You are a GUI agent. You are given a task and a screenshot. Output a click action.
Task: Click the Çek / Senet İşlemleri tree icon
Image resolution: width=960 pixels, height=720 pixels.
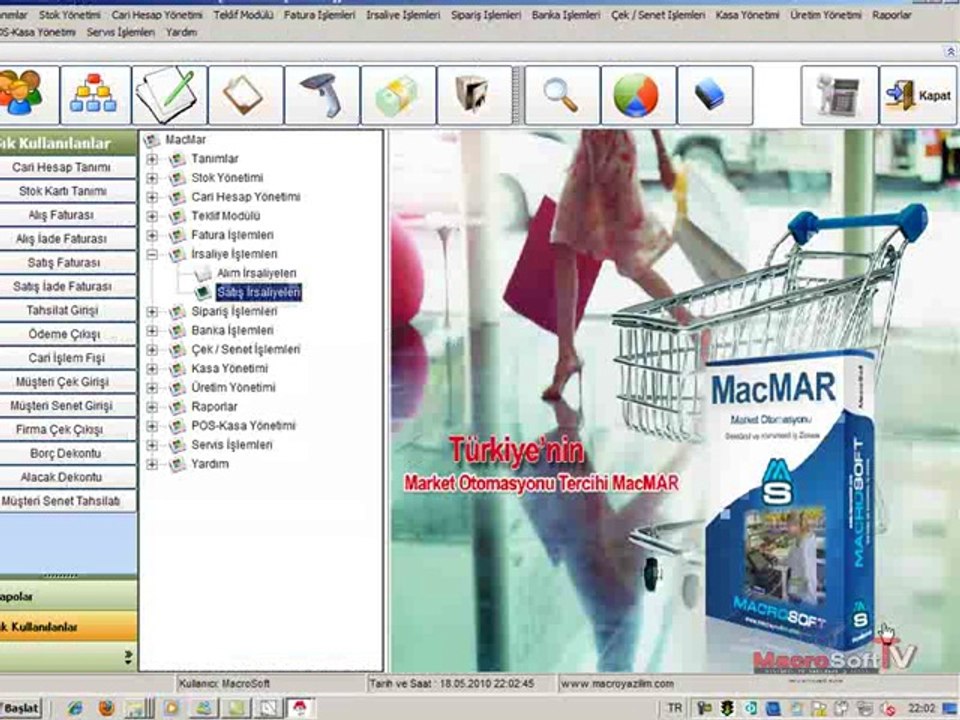point(177,350)
